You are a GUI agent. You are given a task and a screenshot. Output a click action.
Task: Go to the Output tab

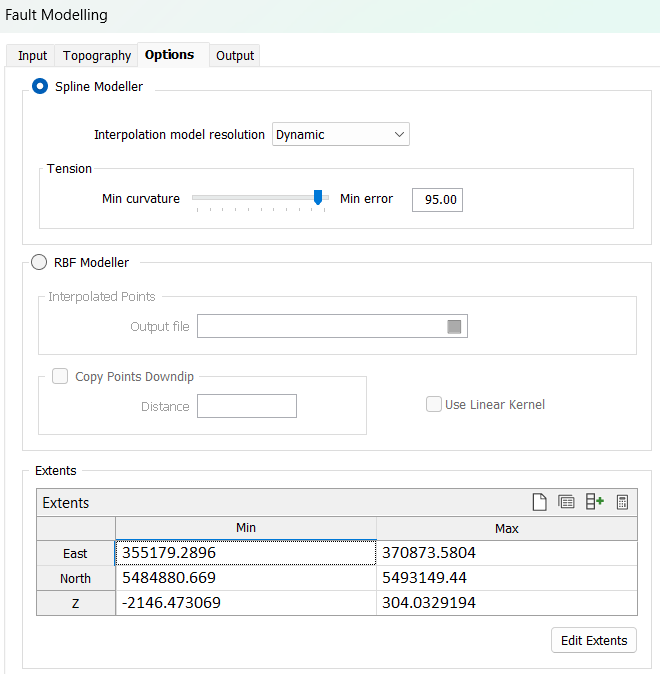tap(235, 56)
